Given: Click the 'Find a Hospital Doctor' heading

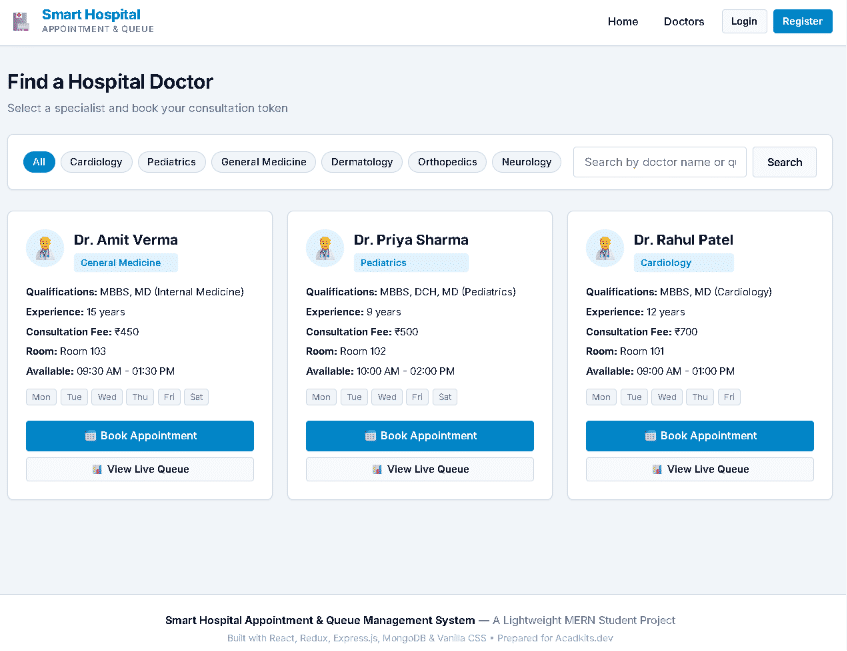Looking at the screenshot, I should click(110, 82).
